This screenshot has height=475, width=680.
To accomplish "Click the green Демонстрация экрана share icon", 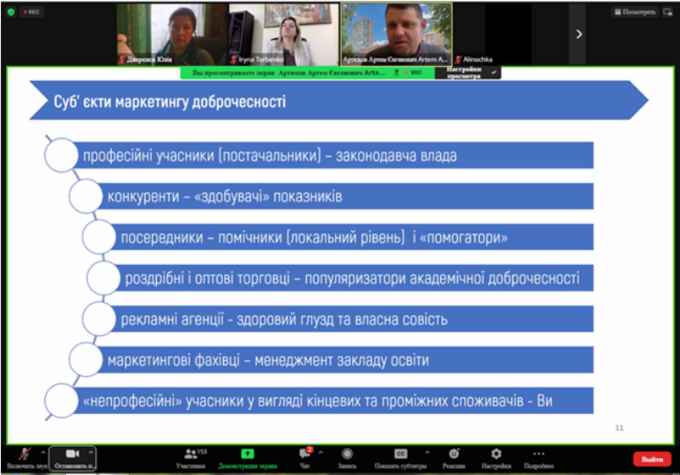I will (248, 454).
